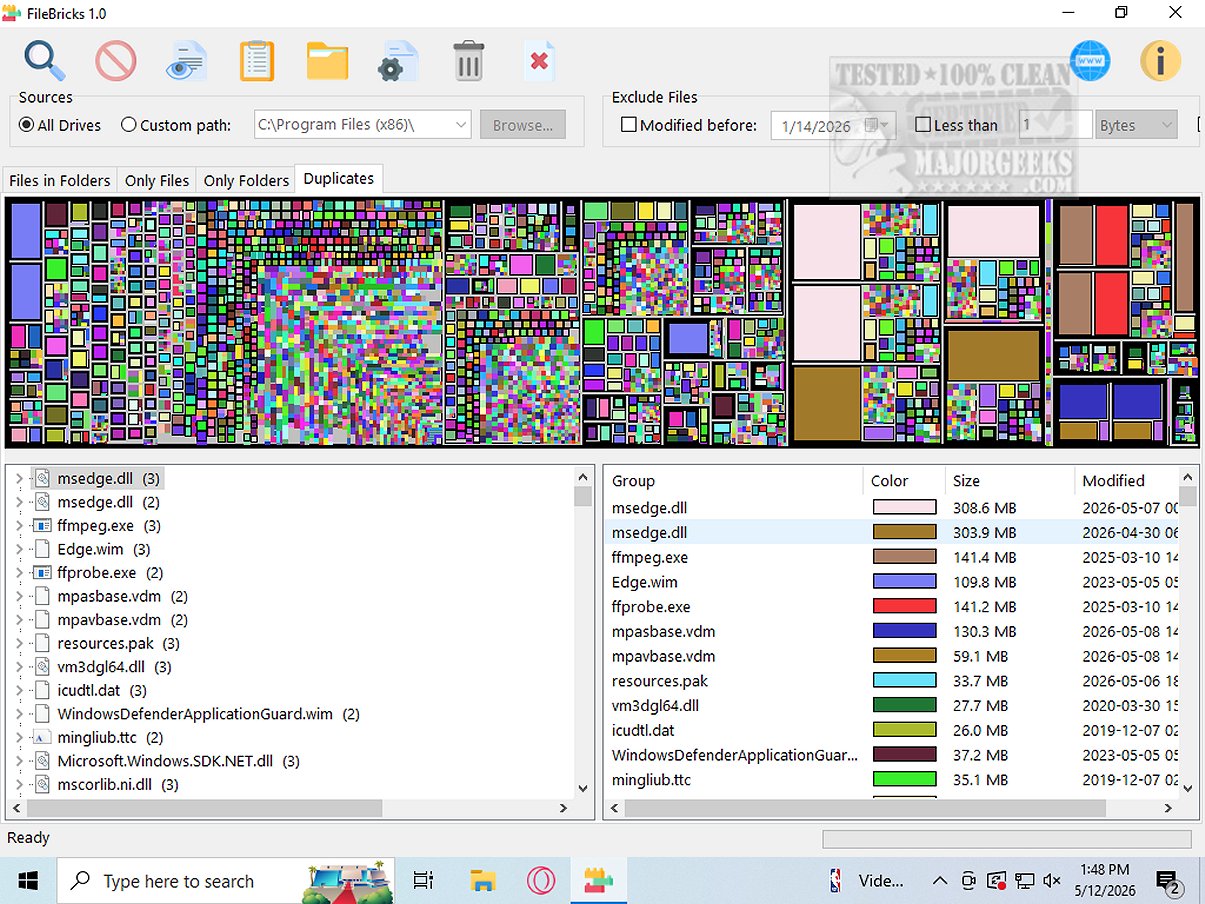Screen dimensions: 1205x904
Task: Sort by Group column header
Action: click(x=734, y=480)
